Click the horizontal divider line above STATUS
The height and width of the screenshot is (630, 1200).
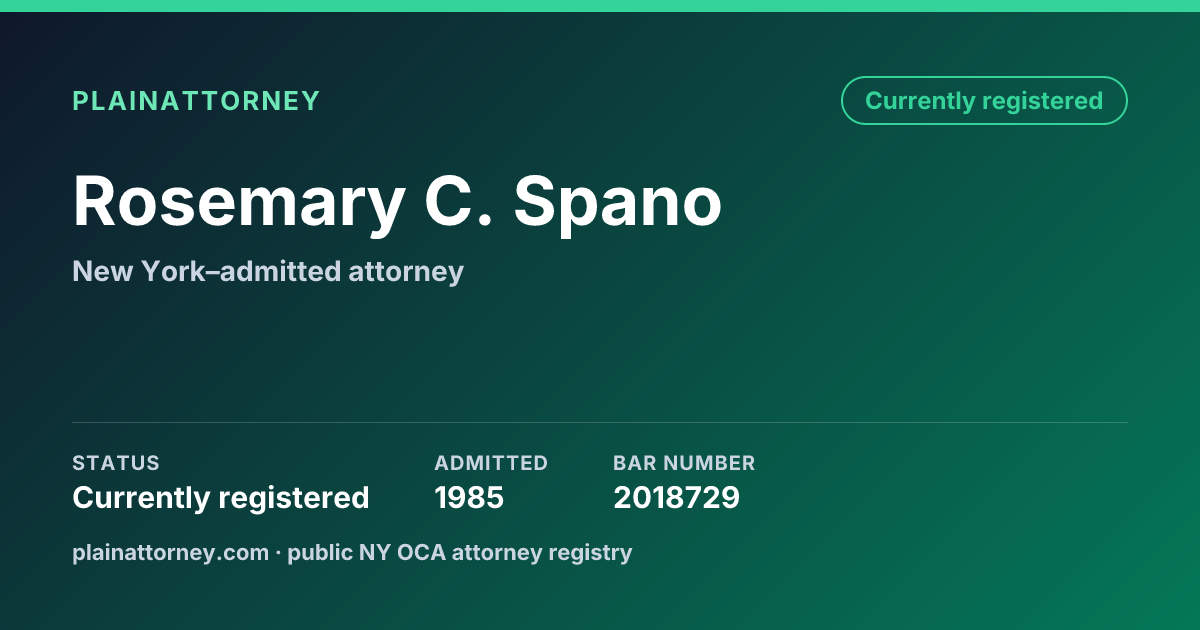[x=600, y=422]
